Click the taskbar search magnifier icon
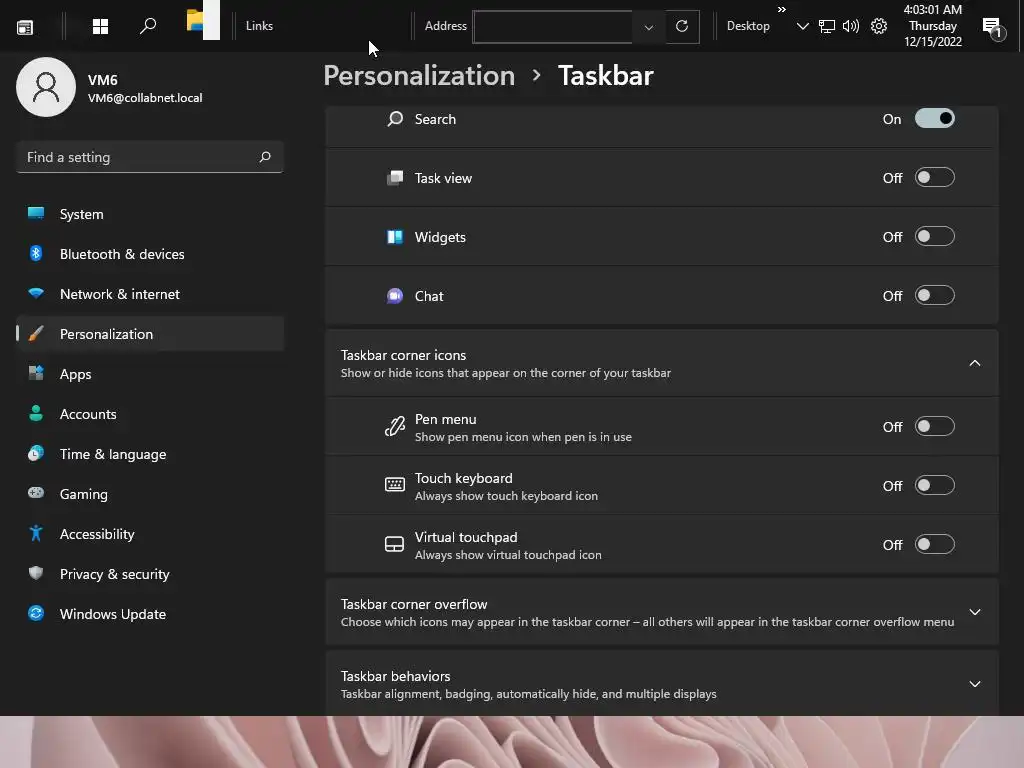Viewport: 1024px width, 768px height. (148, 26)
